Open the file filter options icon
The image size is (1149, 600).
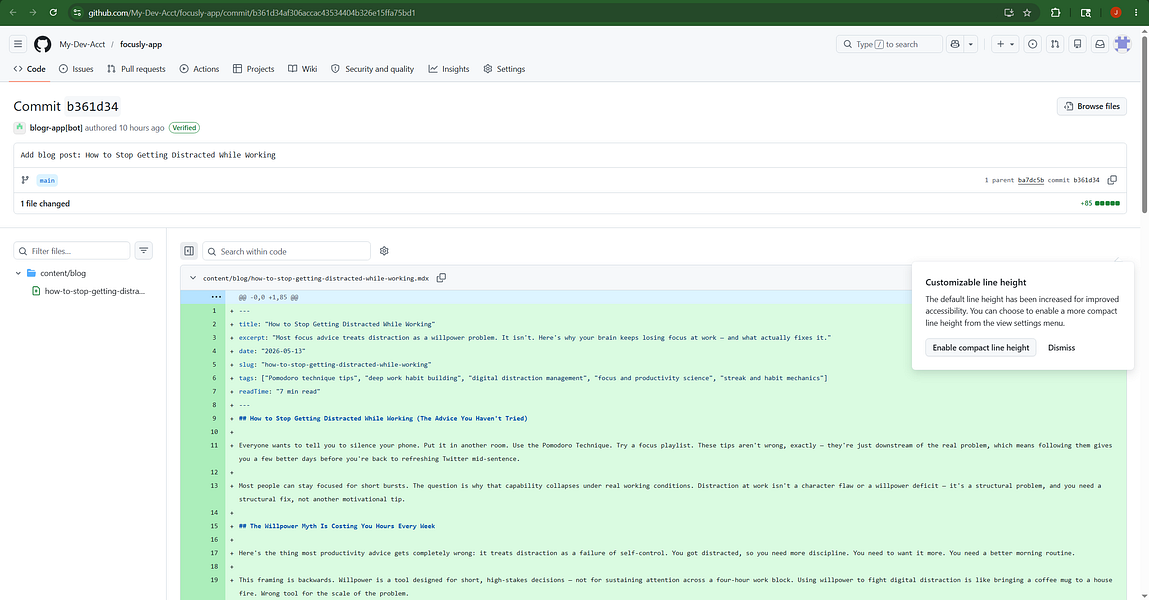pos(144,251)
